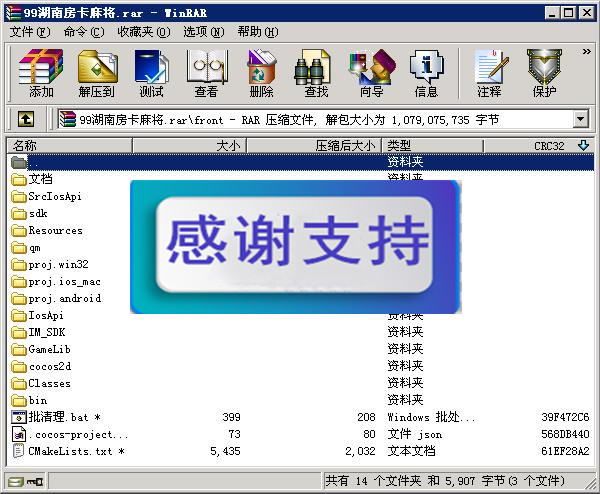
Task: Click the Delete (删除) toolbar icon
Action: pos(261,73)
